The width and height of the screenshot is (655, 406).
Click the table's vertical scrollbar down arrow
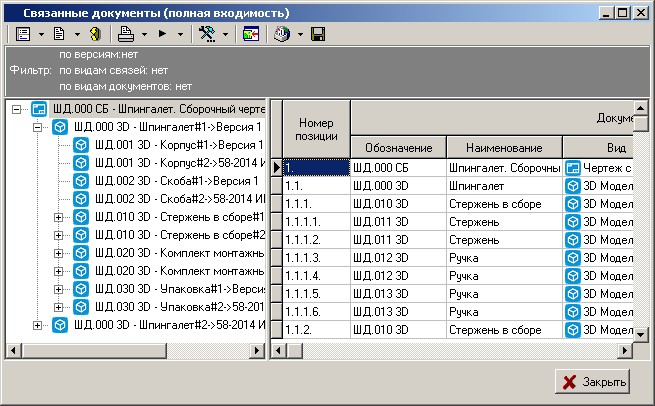click(x=642, y=333)
